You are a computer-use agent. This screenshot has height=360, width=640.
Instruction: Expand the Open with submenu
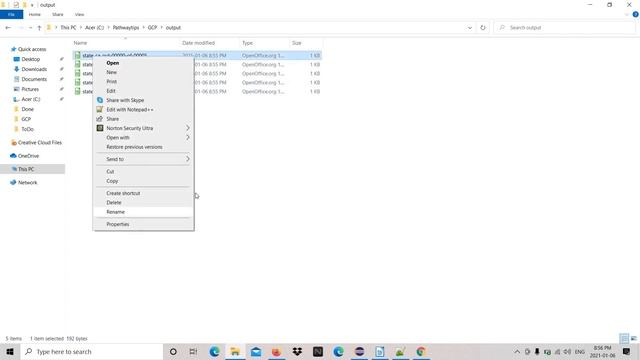pyautogui.click(x=143, y=138)
